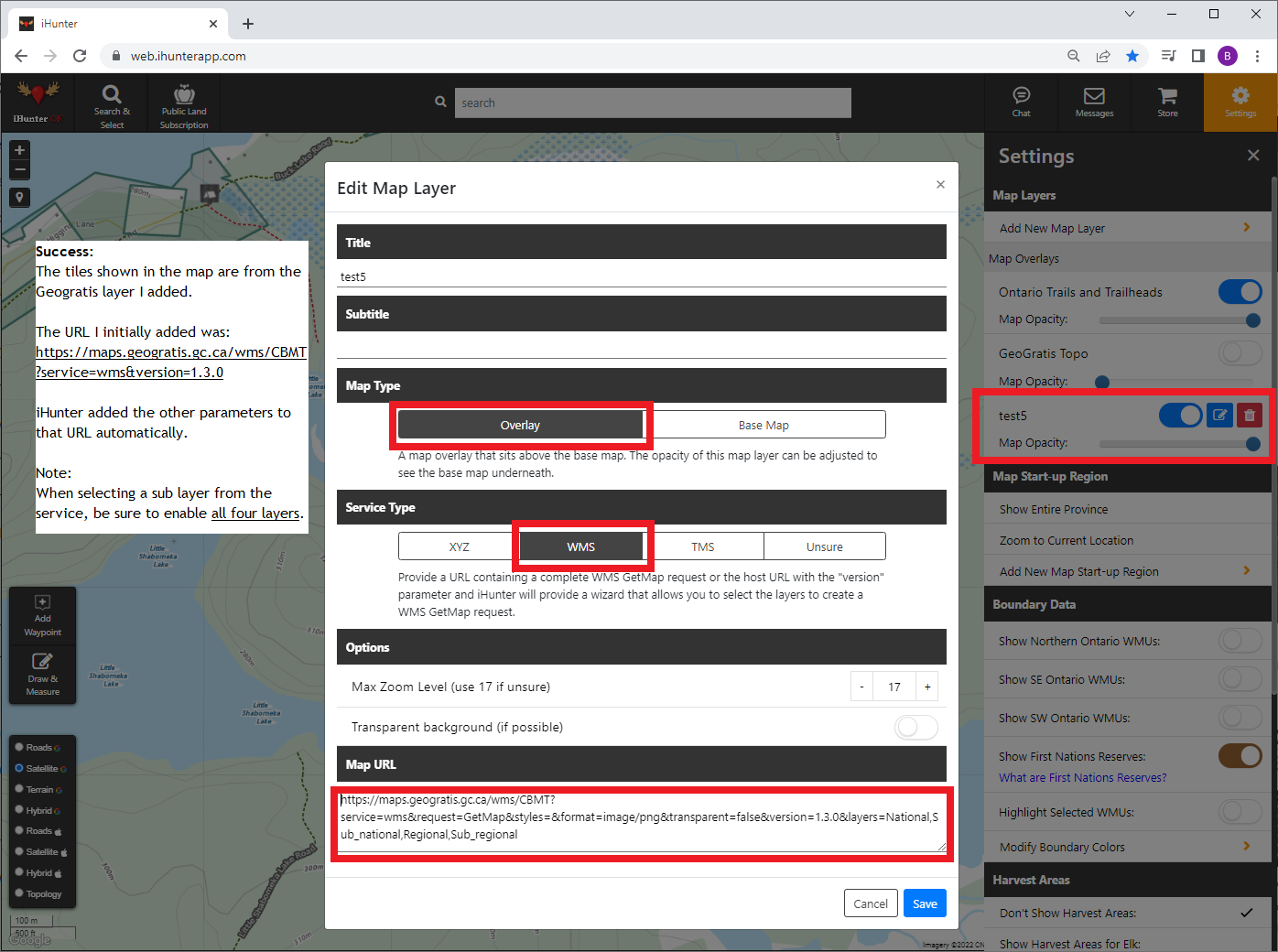Click the Map URL text area
This screenshot has width=1278, height=952.
pyautogui.click(x=642, y=822)
